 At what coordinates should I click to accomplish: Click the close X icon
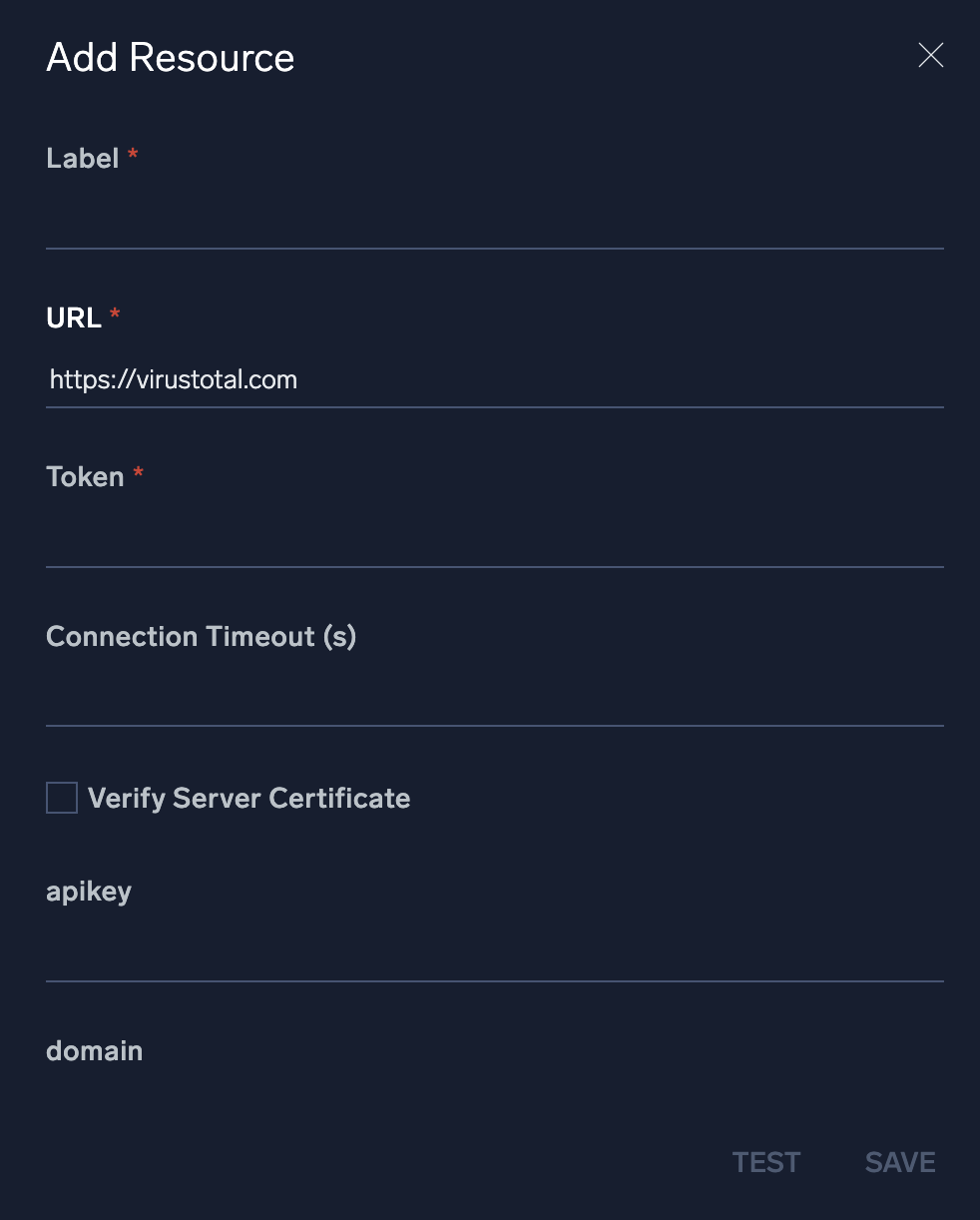coord(930,56)
